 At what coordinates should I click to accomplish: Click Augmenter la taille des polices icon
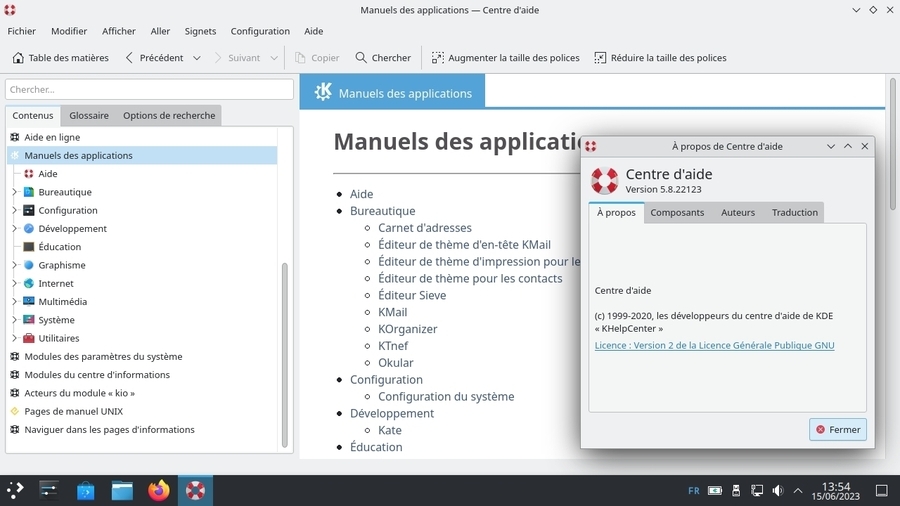click(437, 58)
